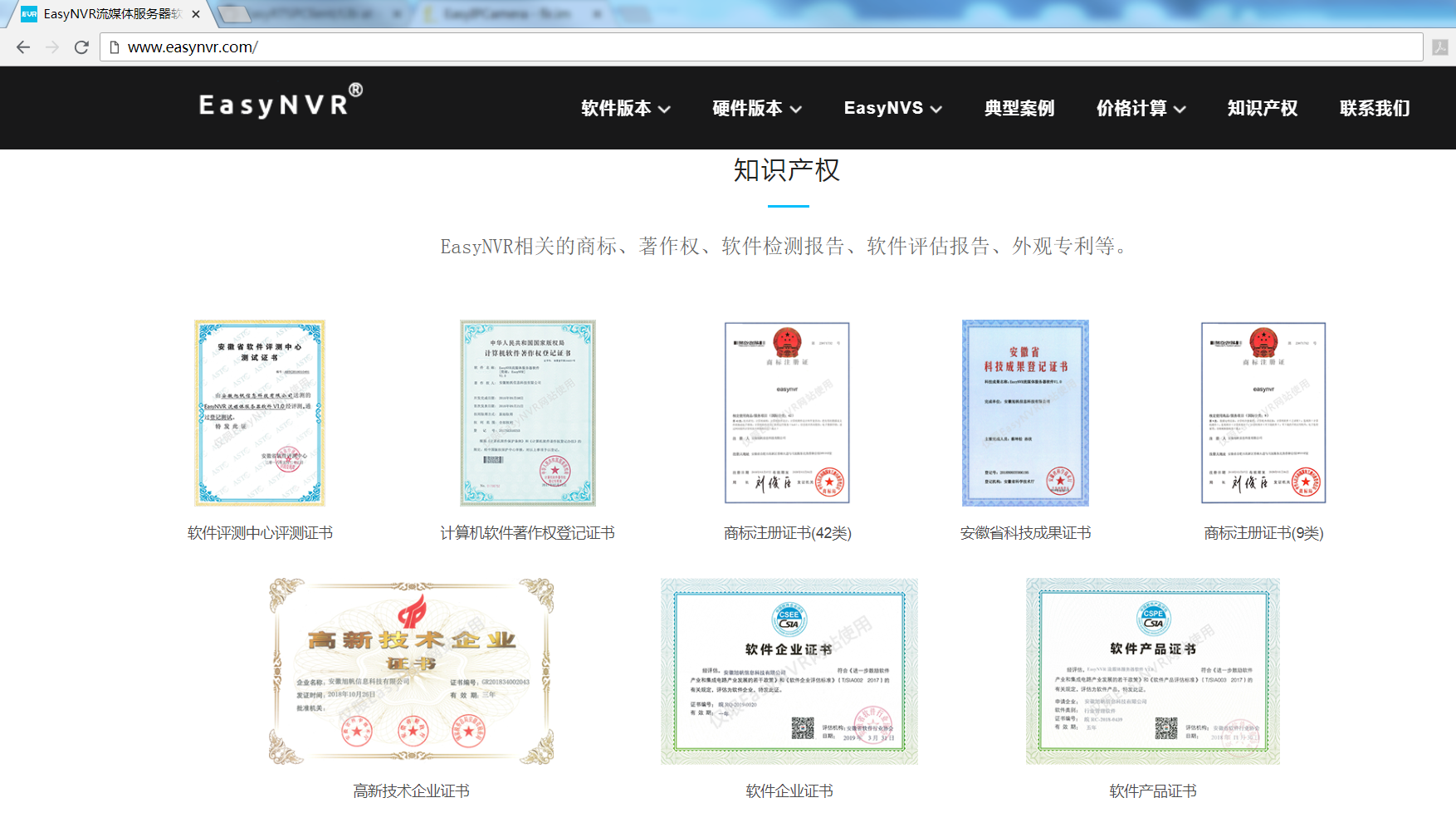
Task: View the 安徽省科技成果证书 blue certificate
Action: [1025, 413]
